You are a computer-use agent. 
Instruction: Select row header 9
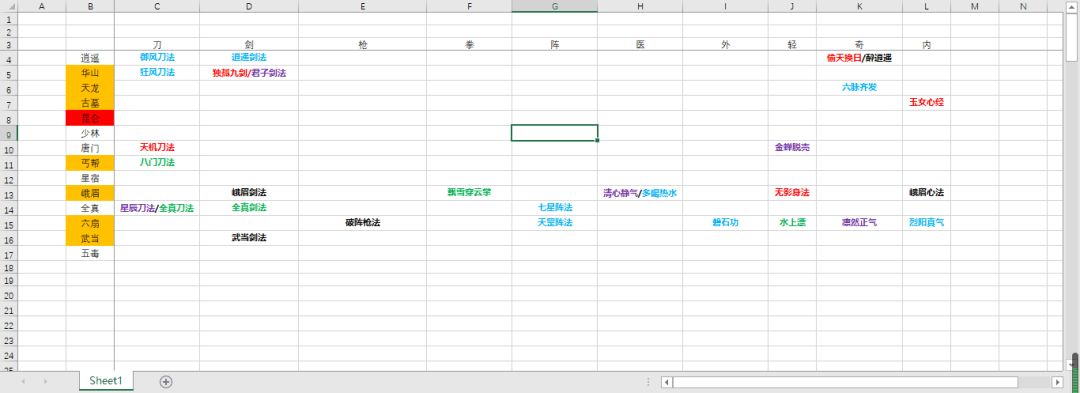coord(8,133)
